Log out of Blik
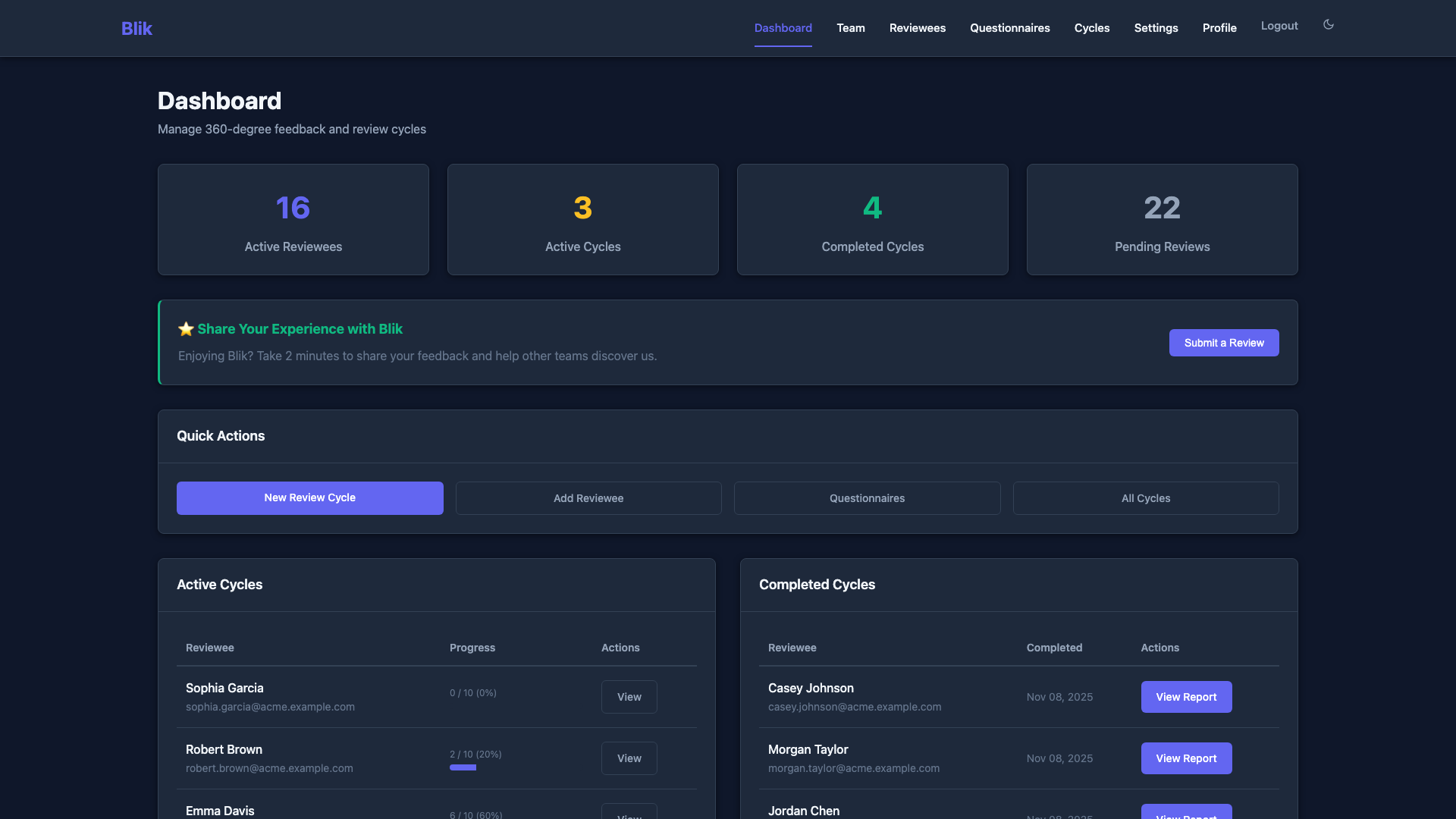1456x819 pixels. click(1279, 25)
